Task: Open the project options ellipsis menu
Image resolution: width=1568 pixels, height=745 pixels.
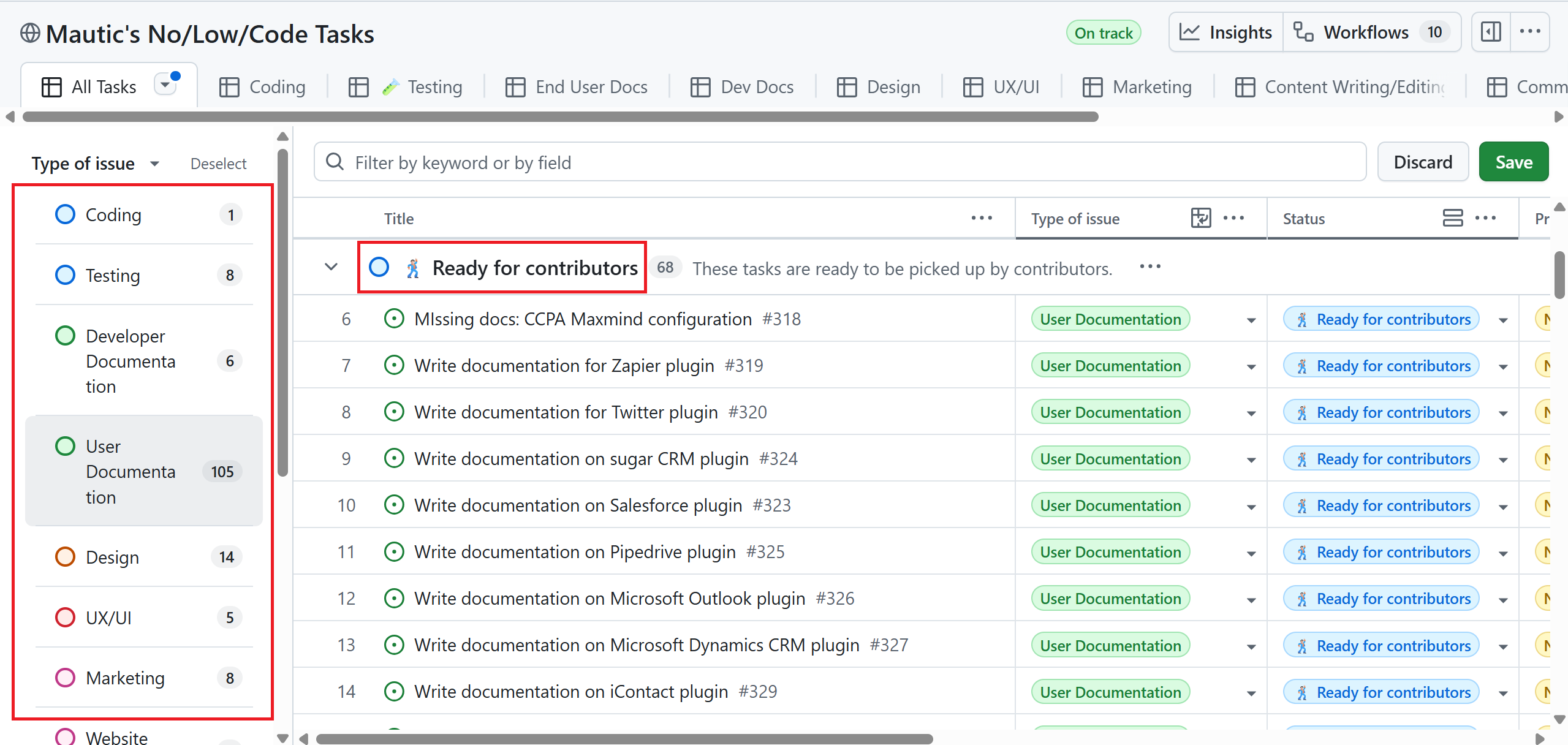Action: (1531, 31)
